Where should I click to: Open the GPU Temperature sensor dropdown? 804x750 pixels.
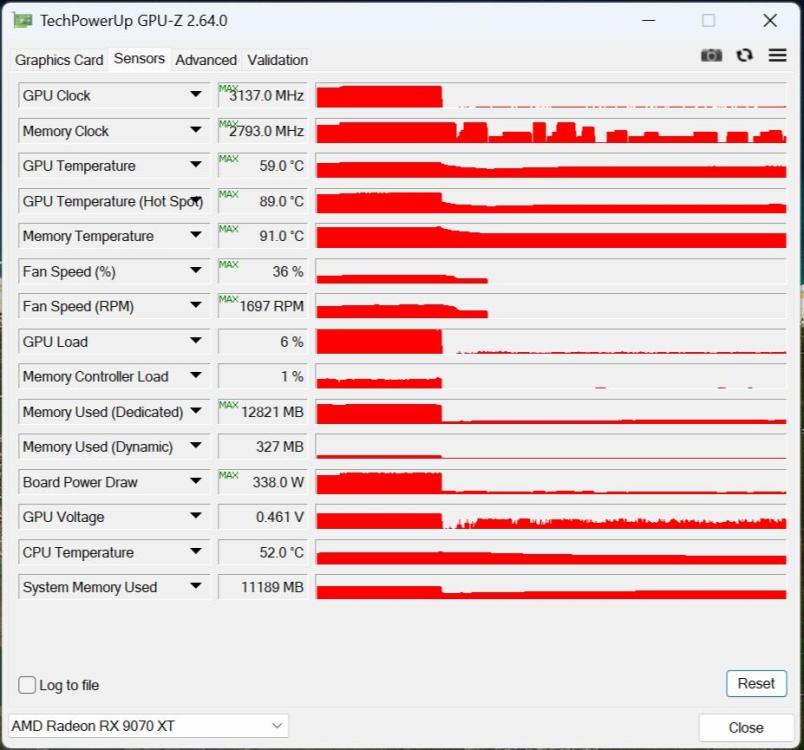(195, 165)
